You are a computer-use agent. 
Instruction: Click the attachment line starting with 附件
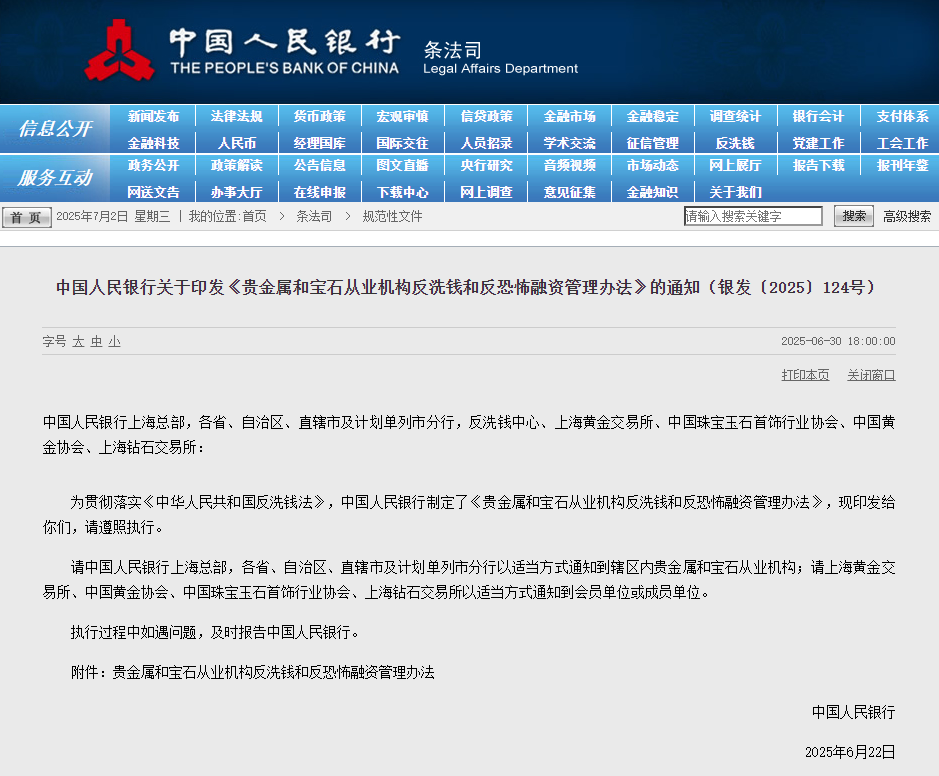[x=252, y=672]
